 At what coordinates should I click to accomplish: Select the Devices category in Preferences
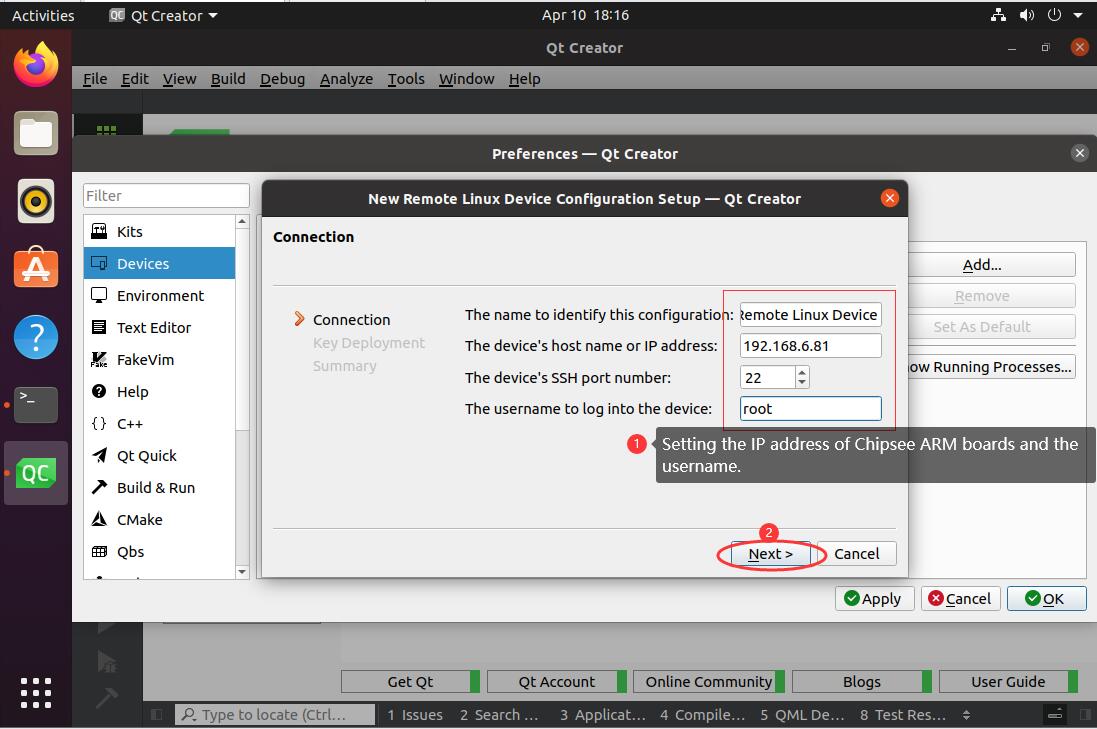pyautogui.click(x=160, y=264)
